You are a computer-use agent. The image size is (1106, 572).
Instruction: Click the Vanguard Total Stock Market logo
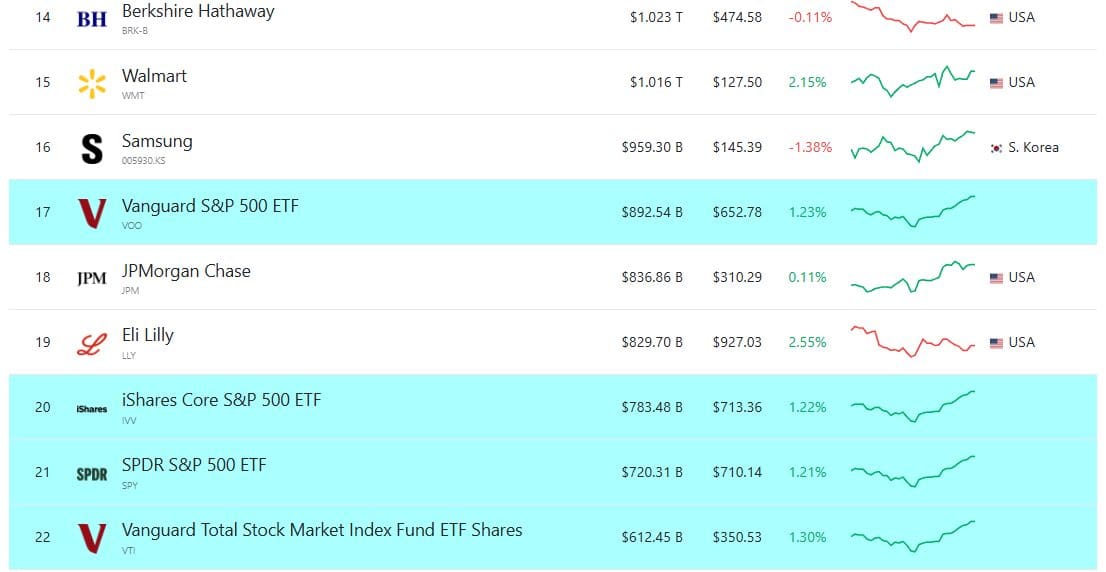[92, 538]
